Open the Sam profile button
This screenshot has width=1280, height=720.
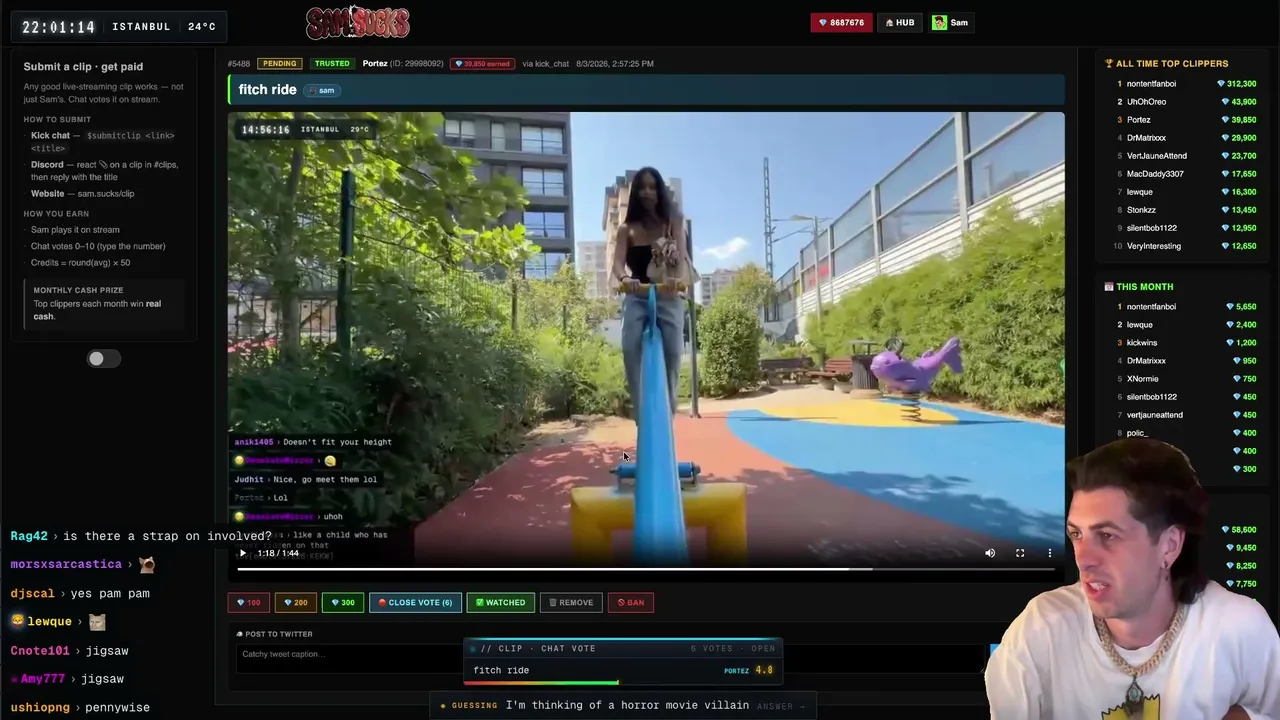tap(951, 22)
